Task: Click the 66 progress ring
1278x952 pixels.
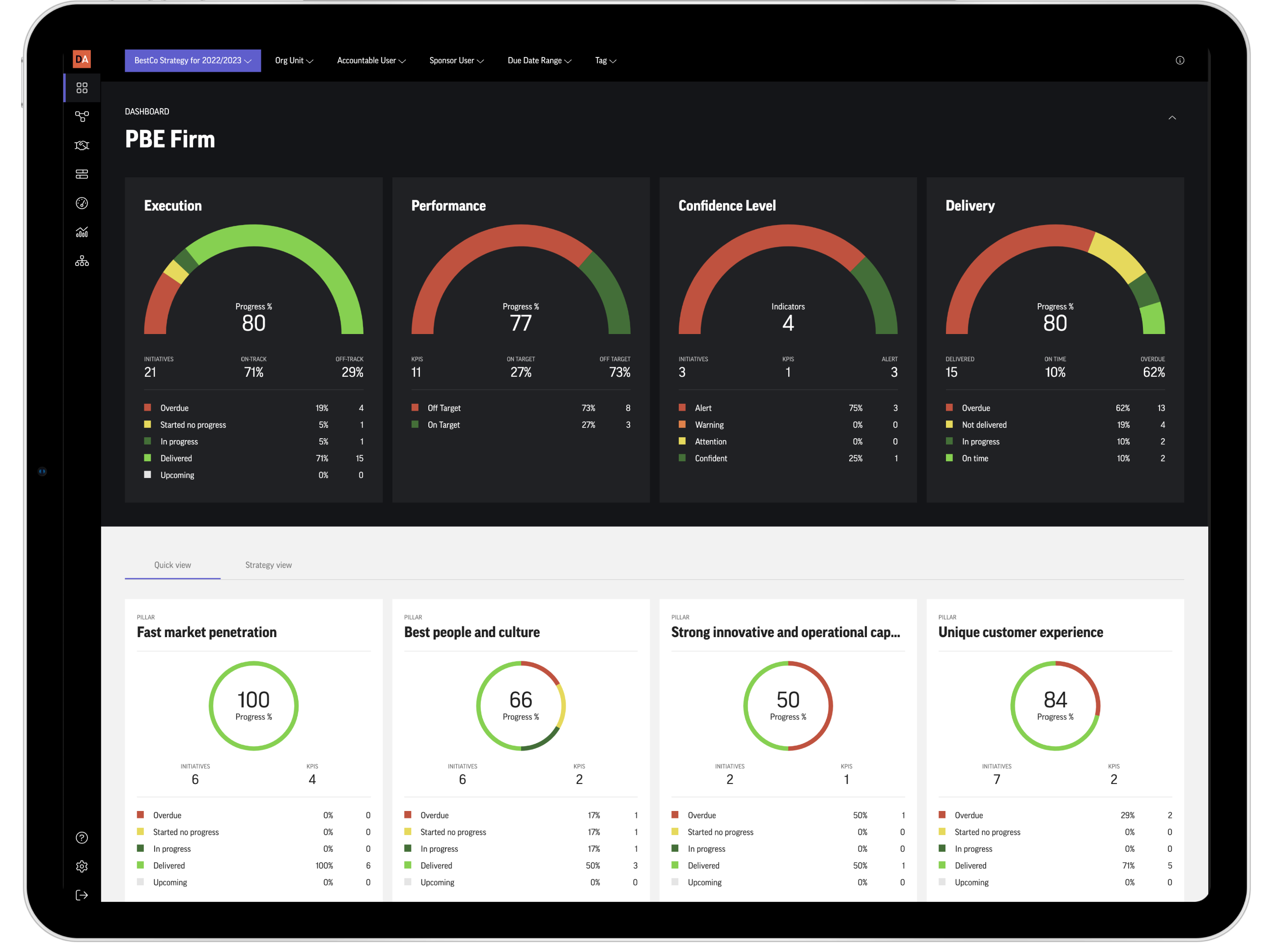Action: point(521,706)
